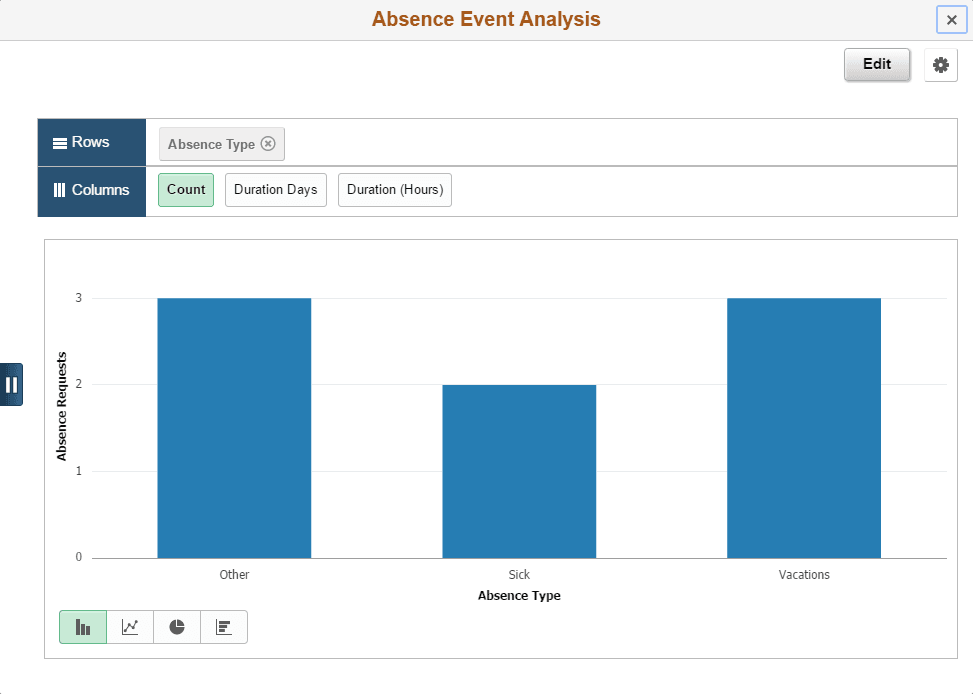Enable the Duration Days measure
Viewport: 973px width, 694px height.
point(275,189)
